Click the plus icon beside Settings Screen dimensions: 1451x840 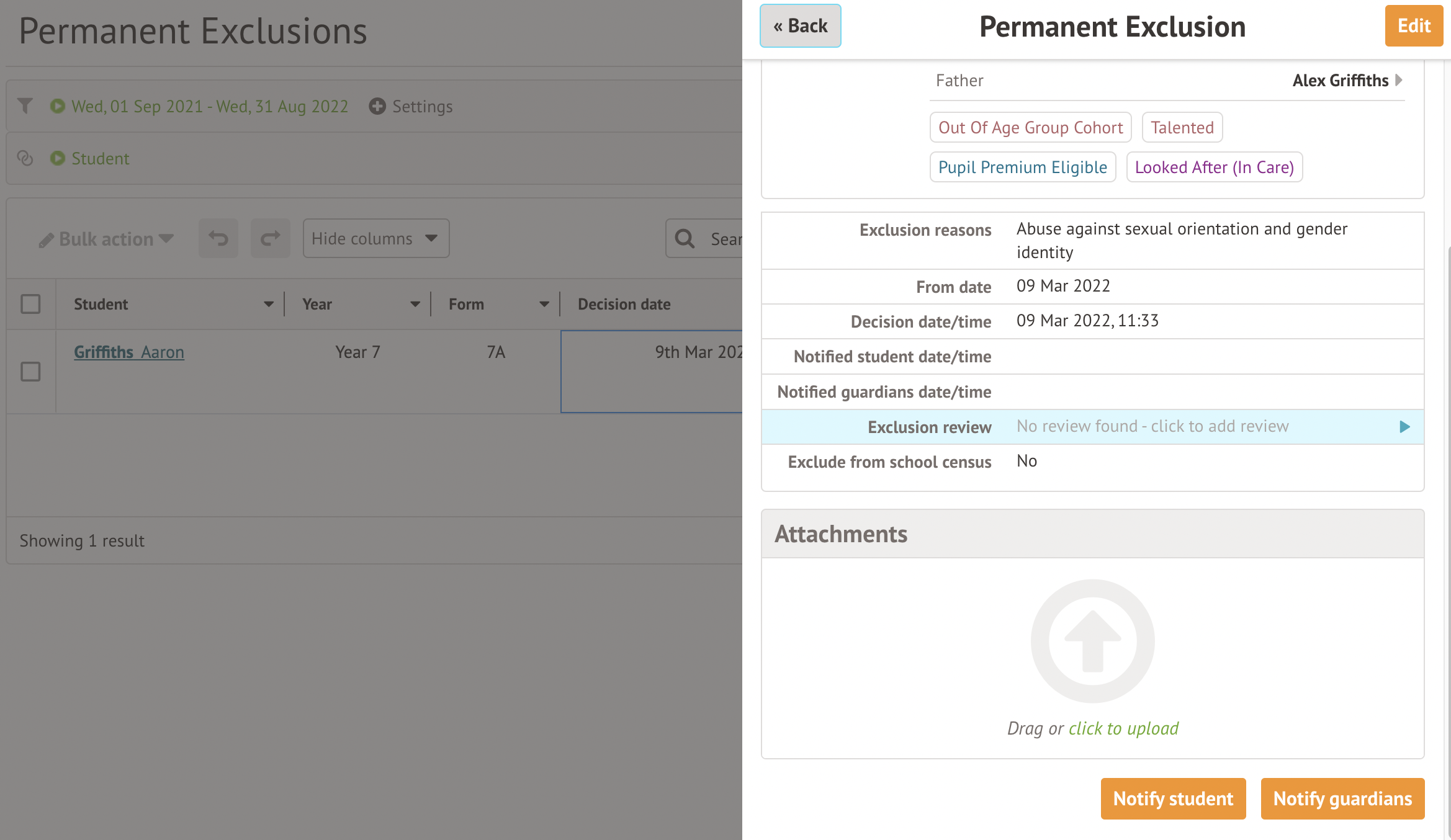coord(377,106)
